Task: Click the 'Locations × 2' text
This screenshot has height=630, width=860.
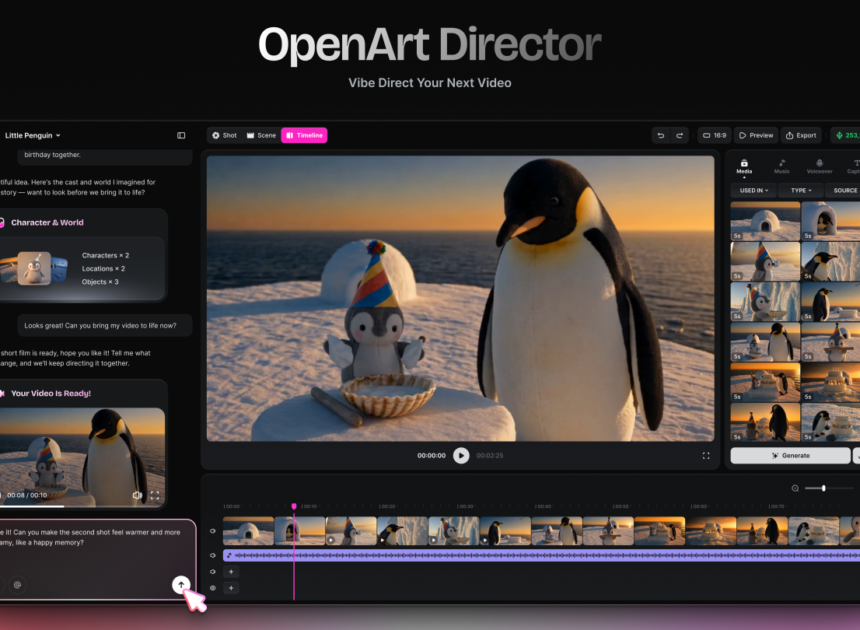Action: pos(103,269)
